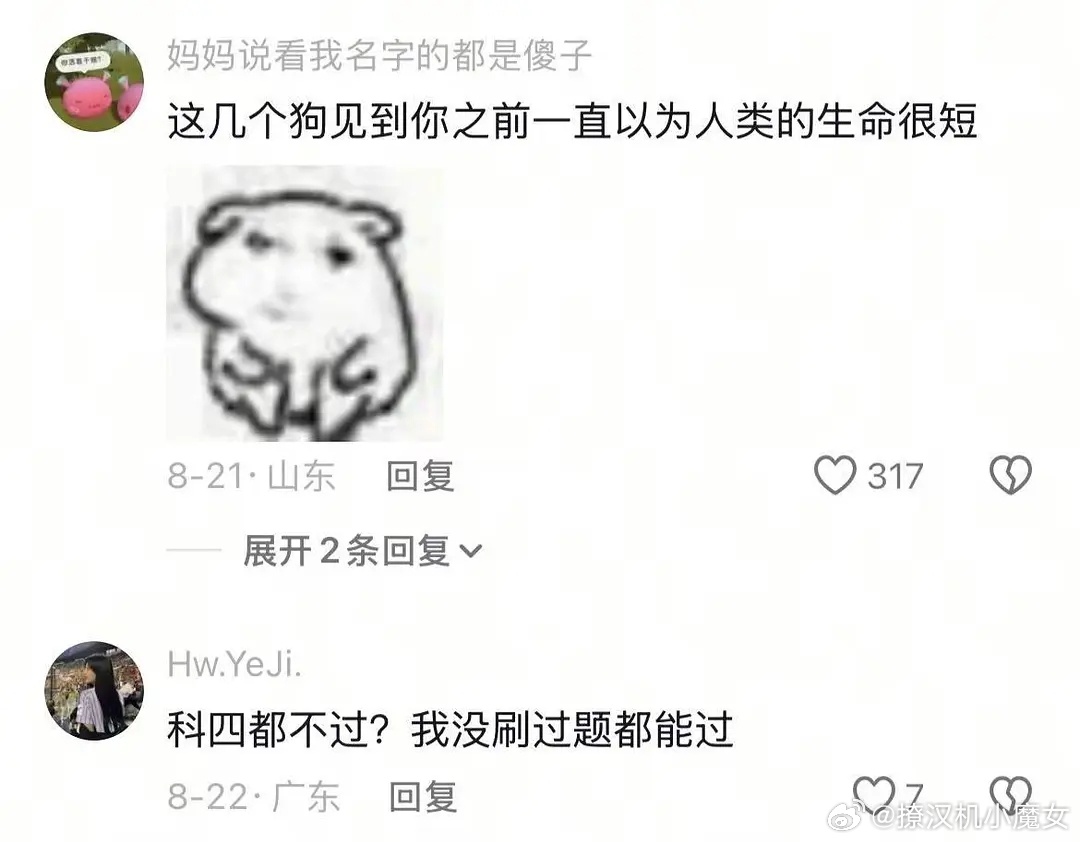Reply to the 8-21 山东 comment

click(420, 476)
